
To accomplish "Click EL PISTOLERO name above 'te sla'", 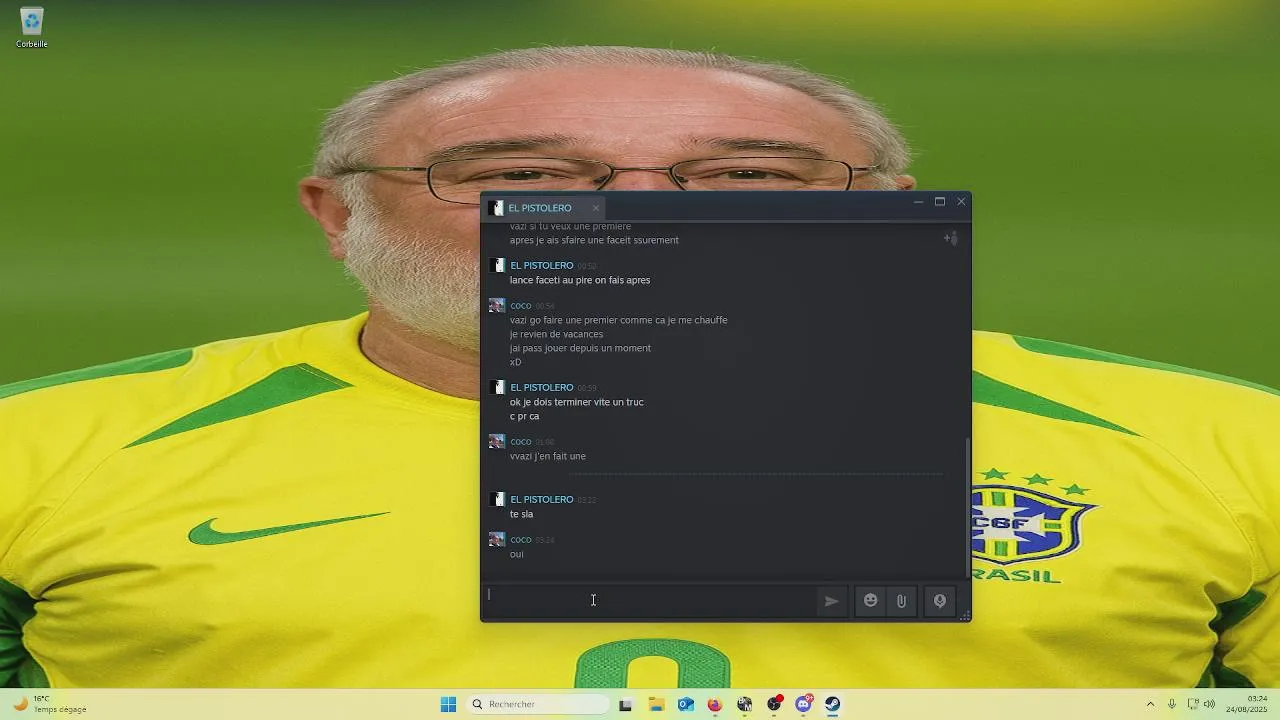I will pyautogui.click(x=541, y=499).
